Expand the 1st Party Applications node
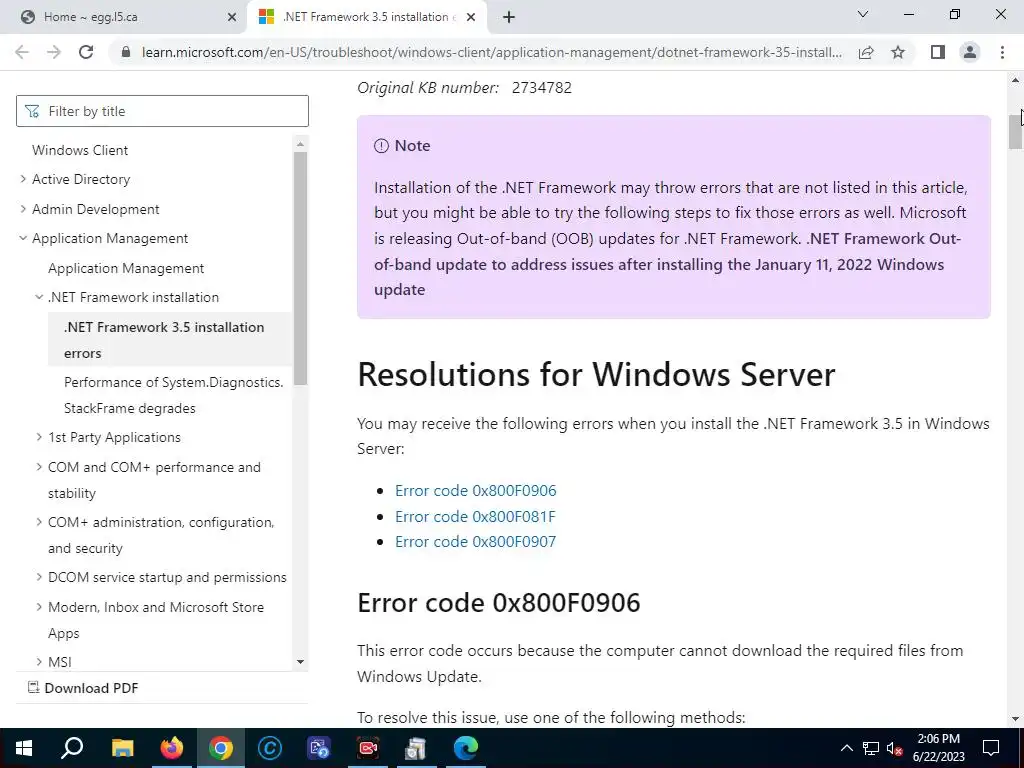1024x768 pixels. pos(39,437)
